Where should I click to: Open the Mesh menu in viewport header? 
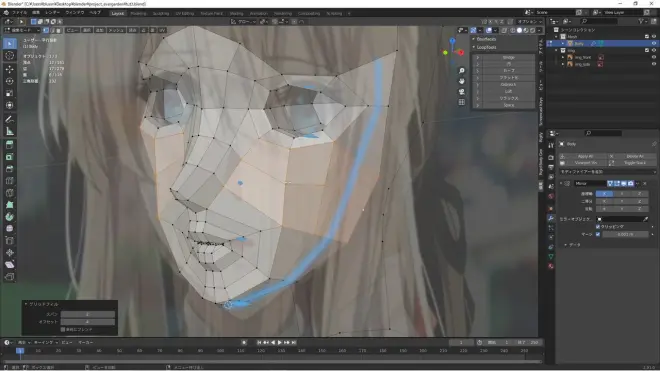tap(116, 30)
